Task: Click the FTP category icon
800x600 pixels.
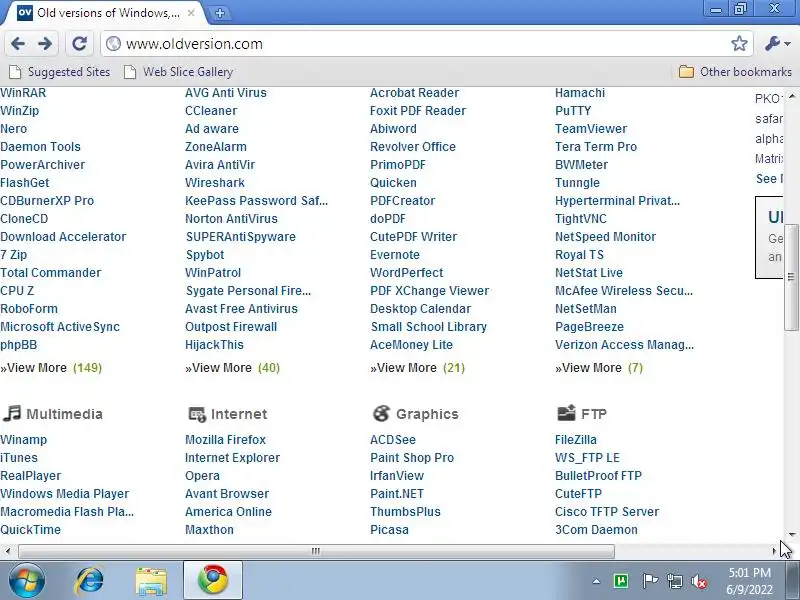Action: pos(566,413)
